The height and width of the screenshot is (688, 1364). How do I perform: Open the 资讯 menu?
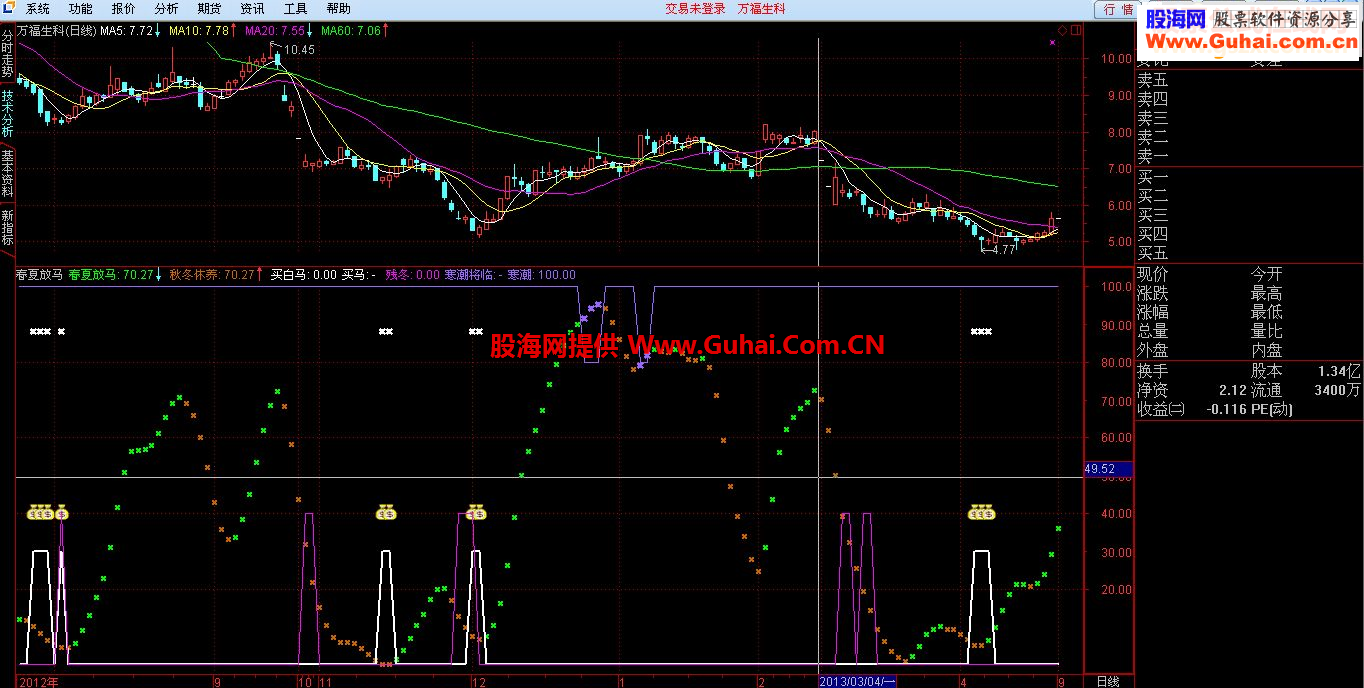coord(253,8)
